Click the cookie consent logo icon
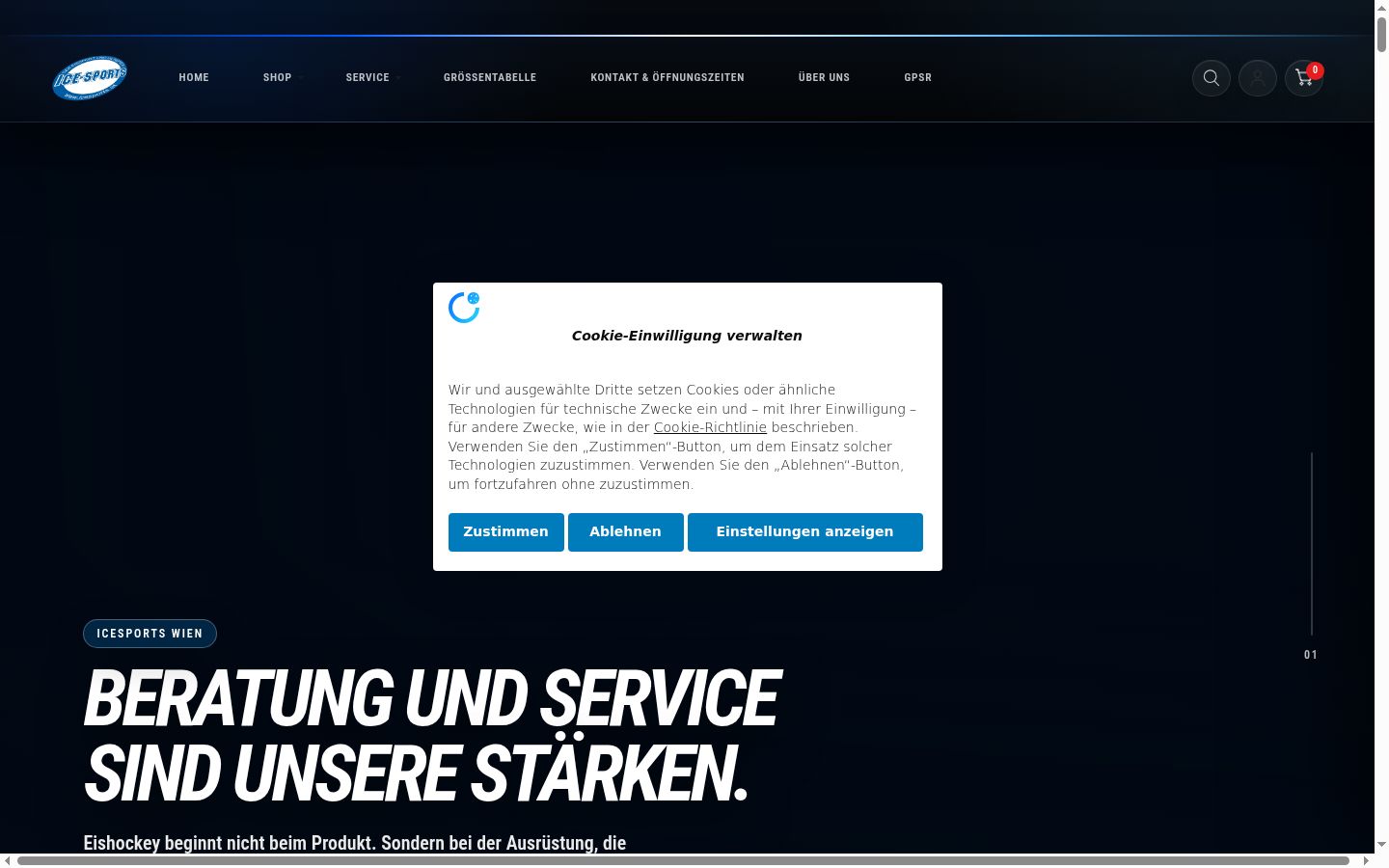The width and height of the screenshot is (1389, 868). tap(464, 308)
